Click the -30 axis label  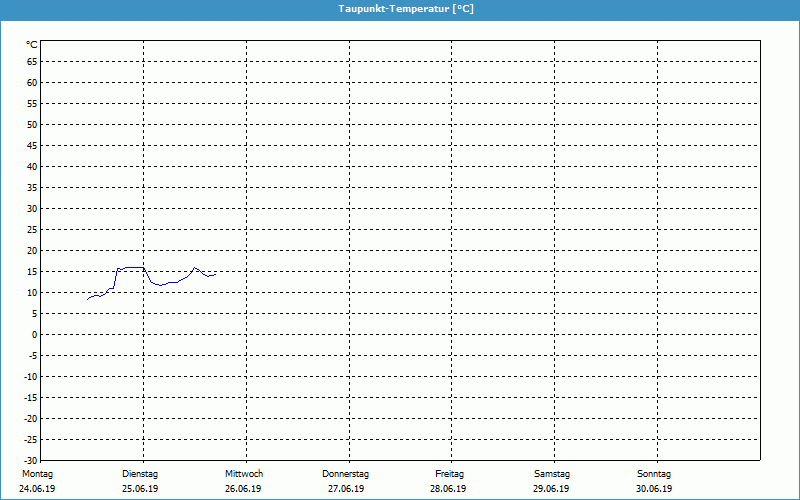click(x=31, y=460)
